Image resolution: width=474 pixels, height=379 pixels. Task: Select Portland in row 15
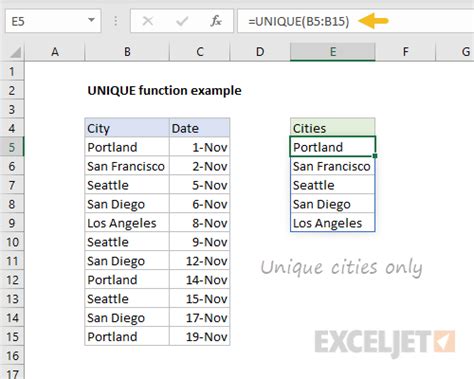pos(127,336)
